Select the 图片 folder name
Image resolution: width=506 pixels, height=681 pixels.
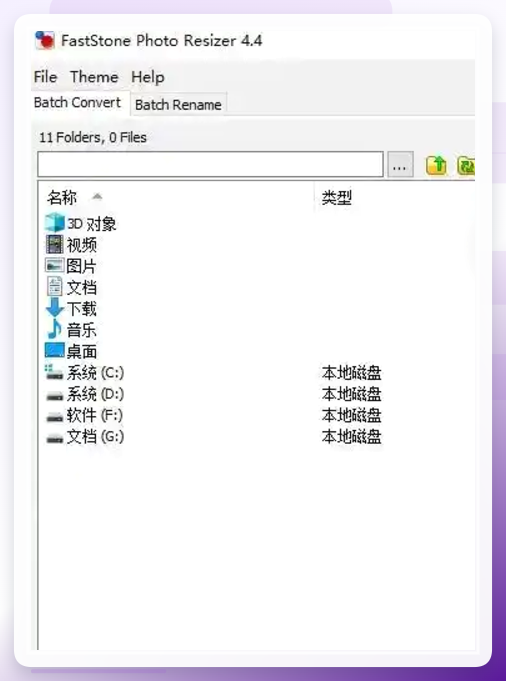tap(81, 266)
